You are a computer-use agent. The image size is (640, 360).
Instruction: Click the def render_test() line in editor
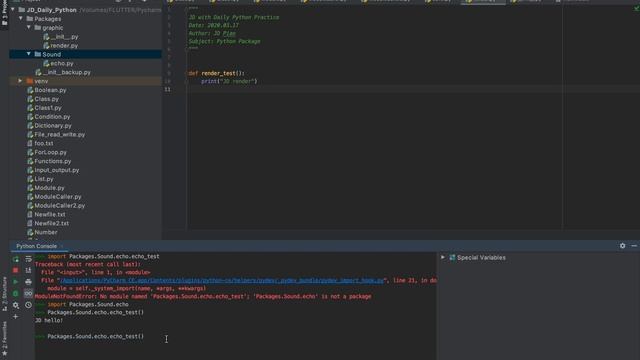click(x=216, y=73)
